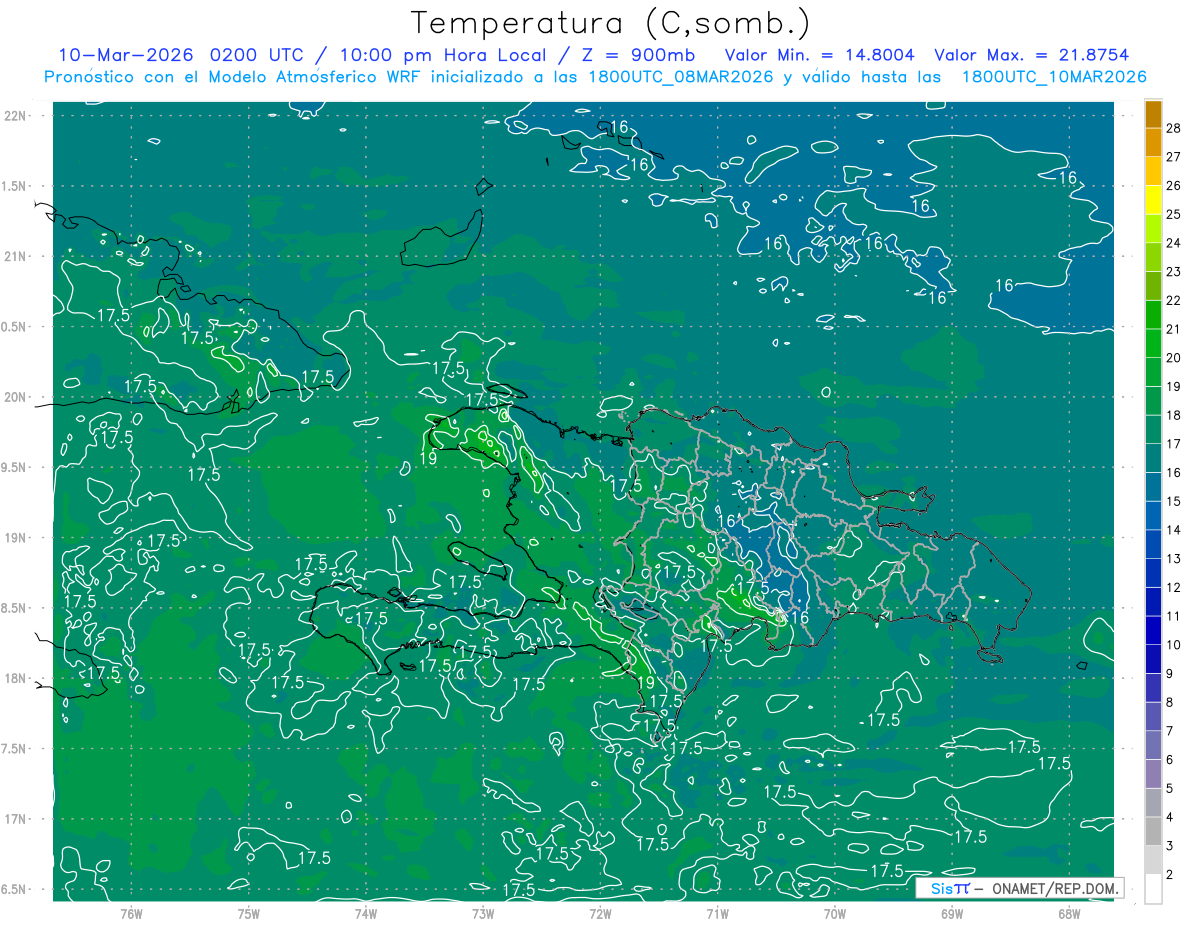Click the blue band between 11 and 12
The width and height of the screenshot is (1200, 927).
1153,602
